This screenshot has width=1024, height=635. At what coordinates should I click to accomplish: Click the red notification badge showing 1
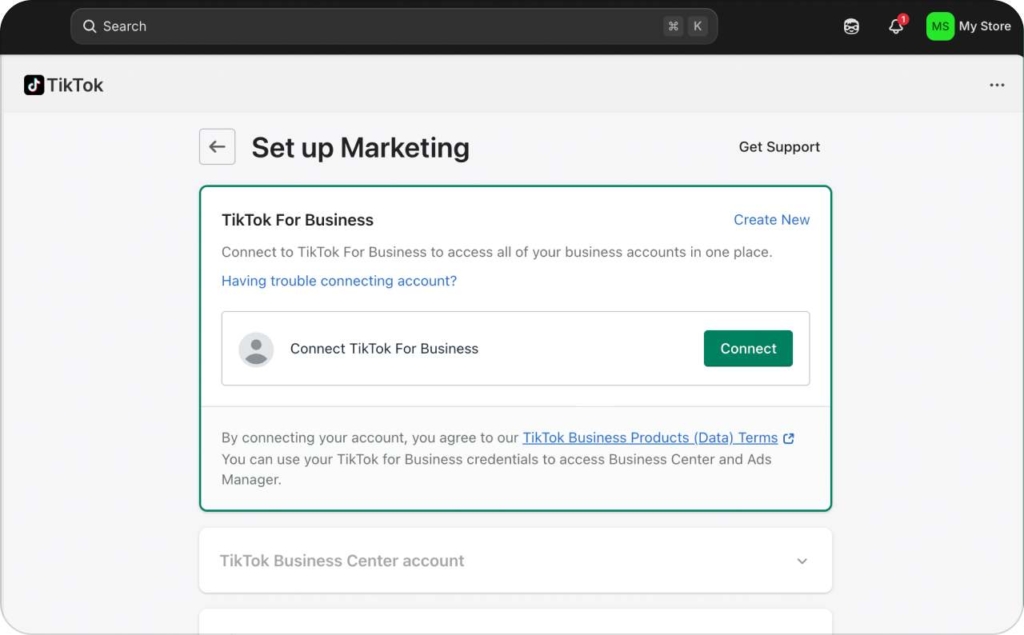coord(903,18)
